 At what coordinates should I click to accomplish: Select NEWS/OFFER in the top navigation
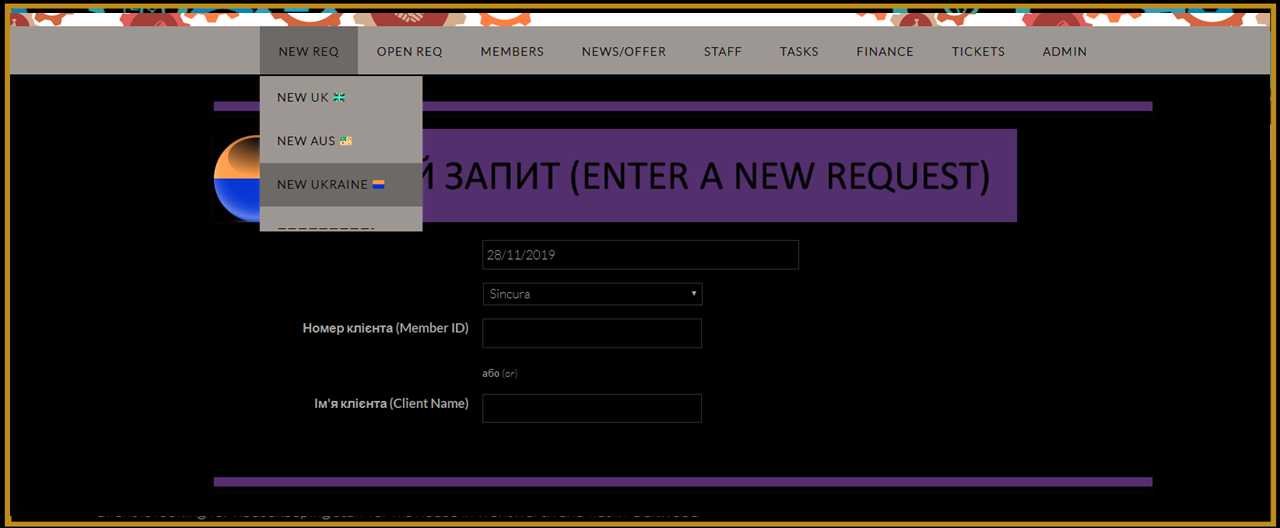pos(623,51)
